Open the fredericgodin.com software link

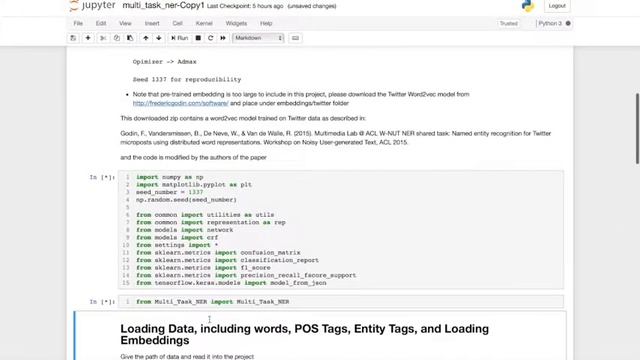pos(180,103)
